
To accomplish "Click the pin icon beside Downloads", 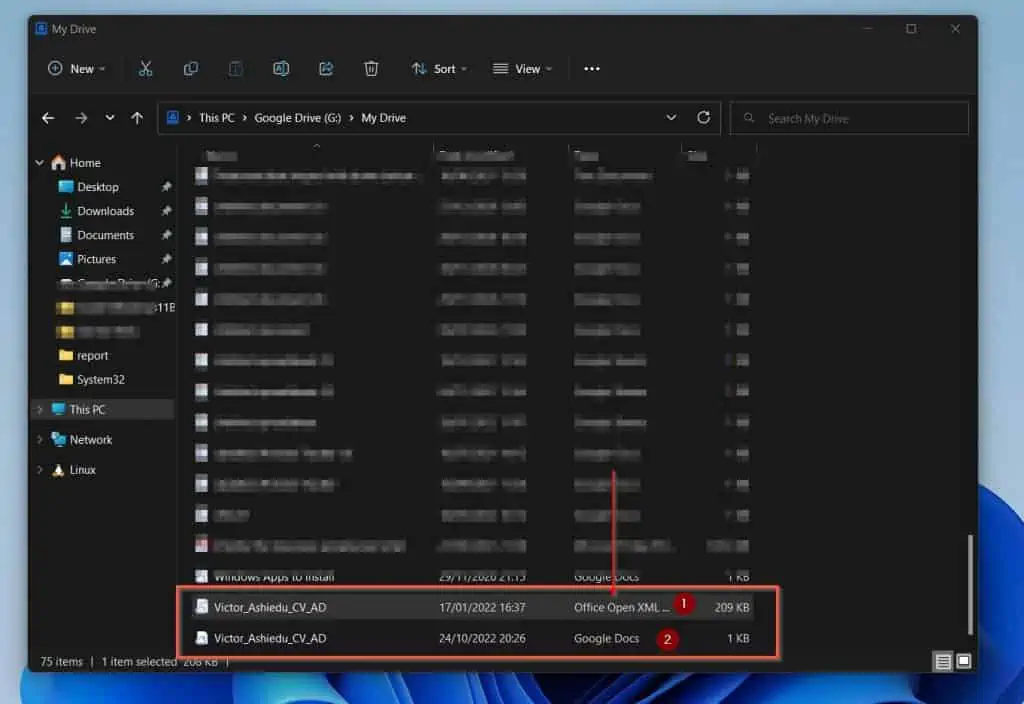I will (167, 211).
